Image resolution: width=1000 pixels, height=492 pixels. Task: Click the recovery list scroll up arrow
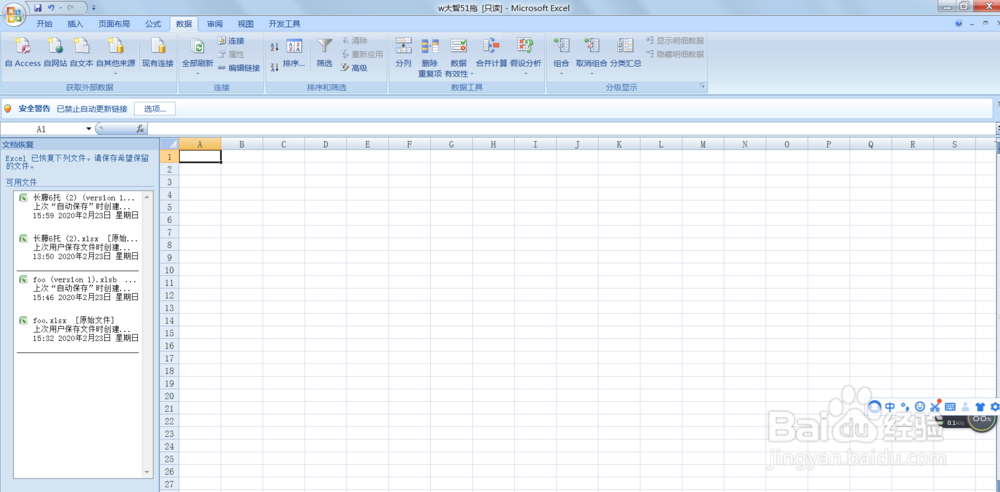pos(147,197)
